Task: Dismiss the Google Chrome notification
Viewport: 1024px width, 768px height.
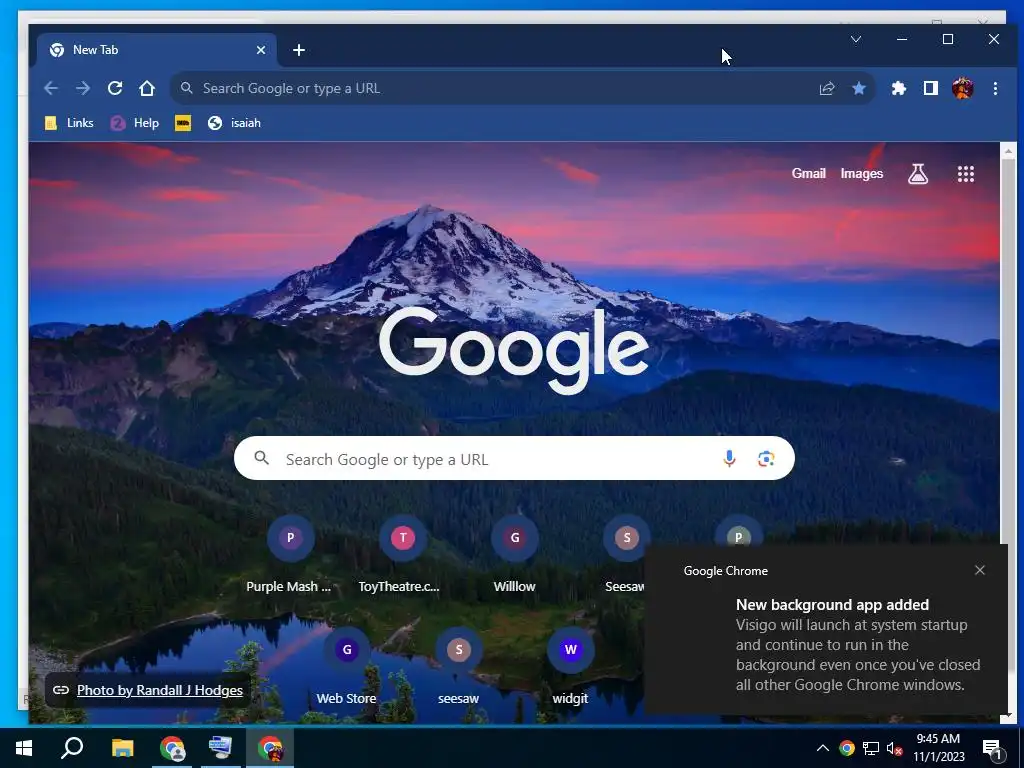Action: point(980,570)
